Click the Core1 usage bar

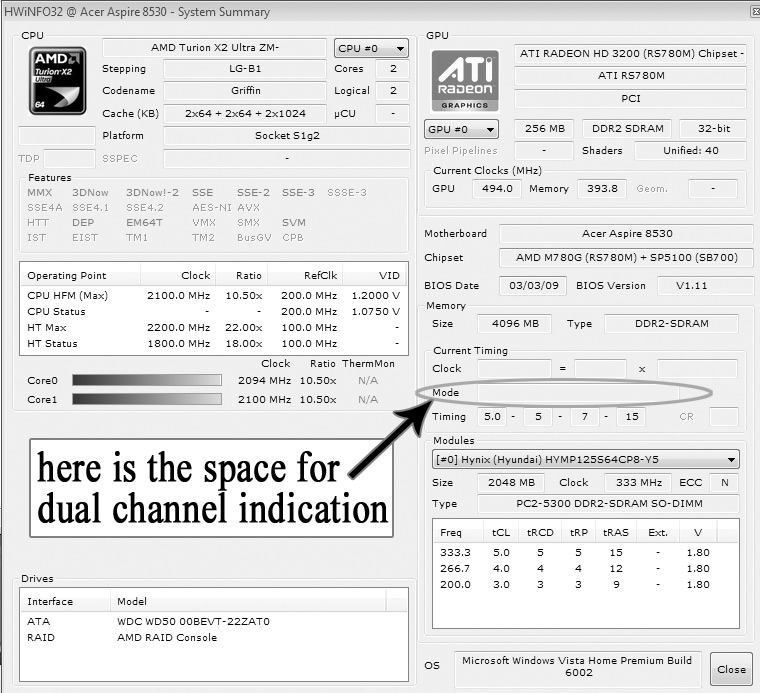[147, 399]
